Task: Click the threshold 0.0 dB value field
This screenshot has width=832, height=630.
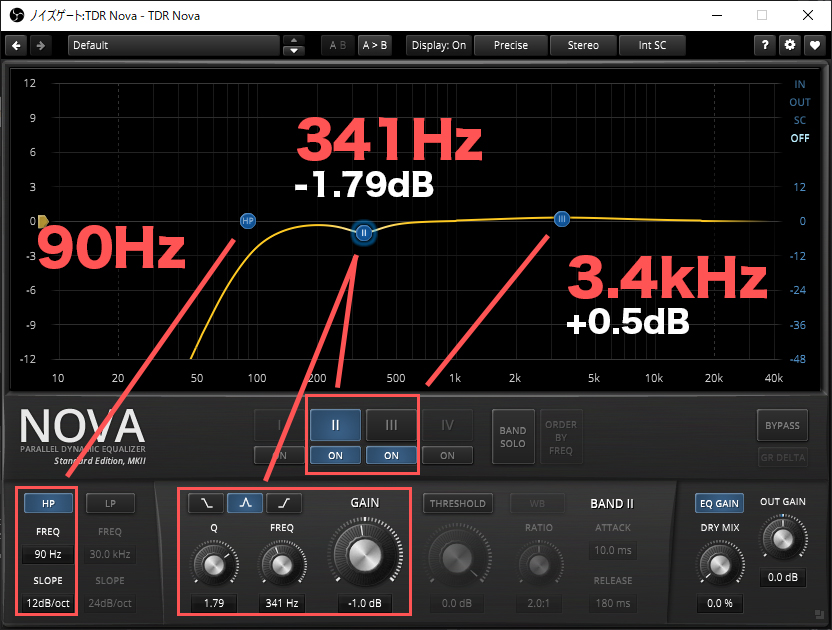Action: click(457, 603)
